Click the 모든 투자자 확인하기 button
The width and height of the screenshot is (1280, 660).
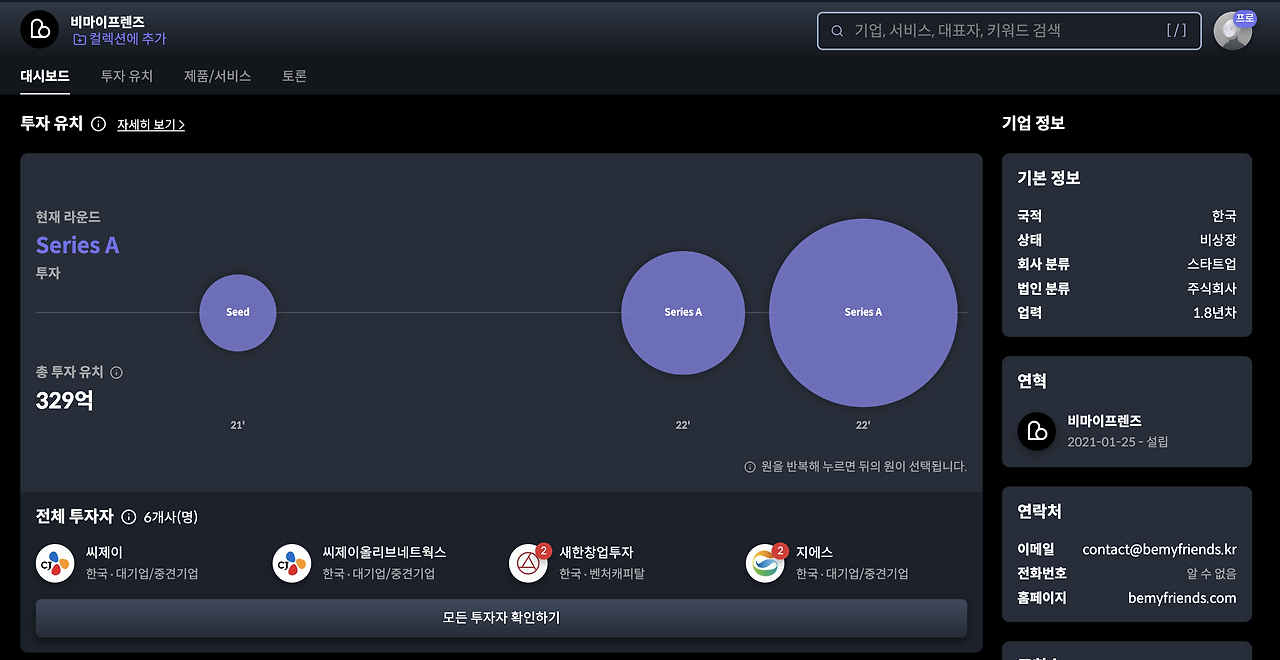[x=501, y=618]
